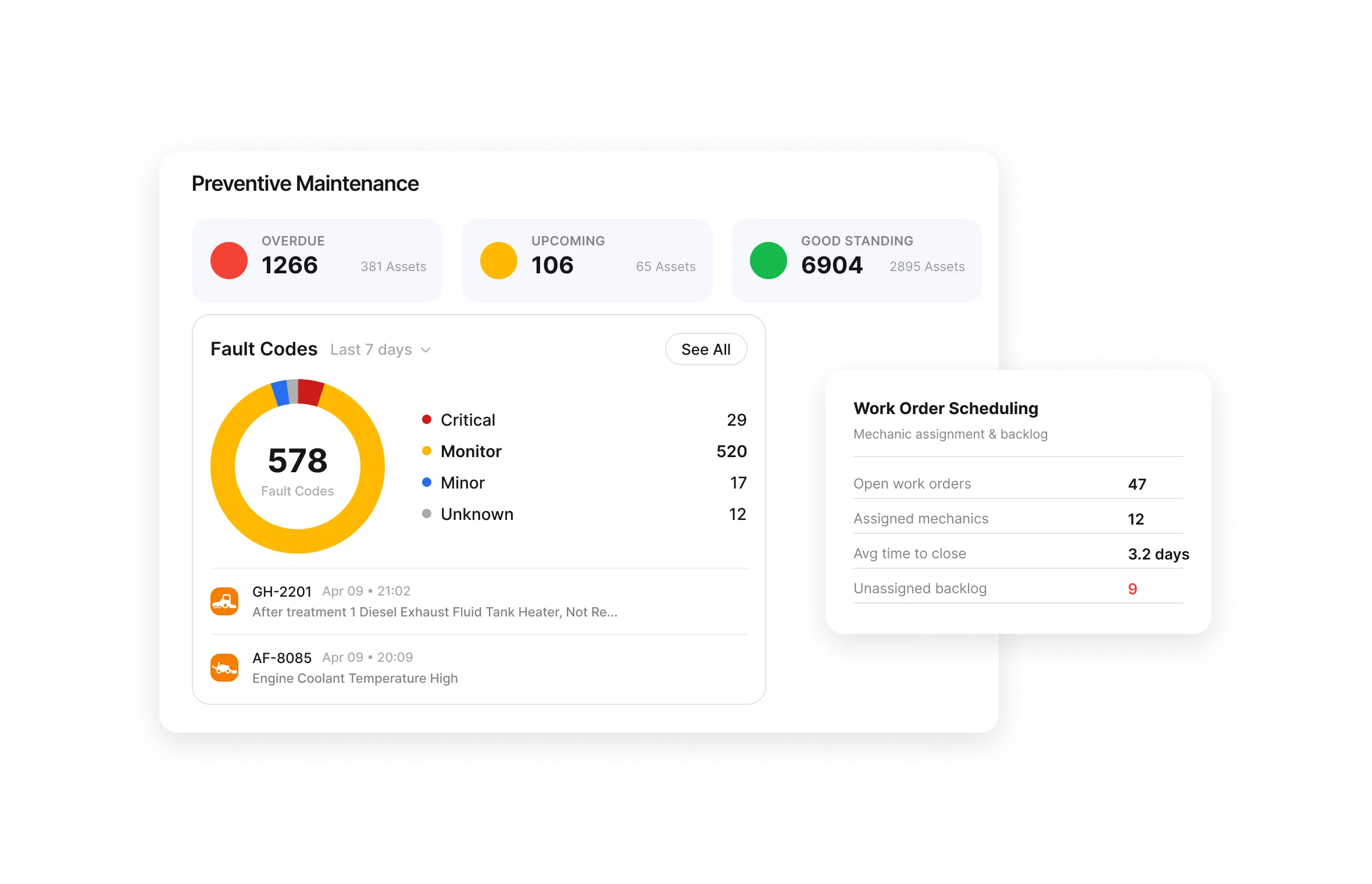Click the blue Minor segment of donut chart
This screenshot has height=884, width=1372.
point(281,394)
